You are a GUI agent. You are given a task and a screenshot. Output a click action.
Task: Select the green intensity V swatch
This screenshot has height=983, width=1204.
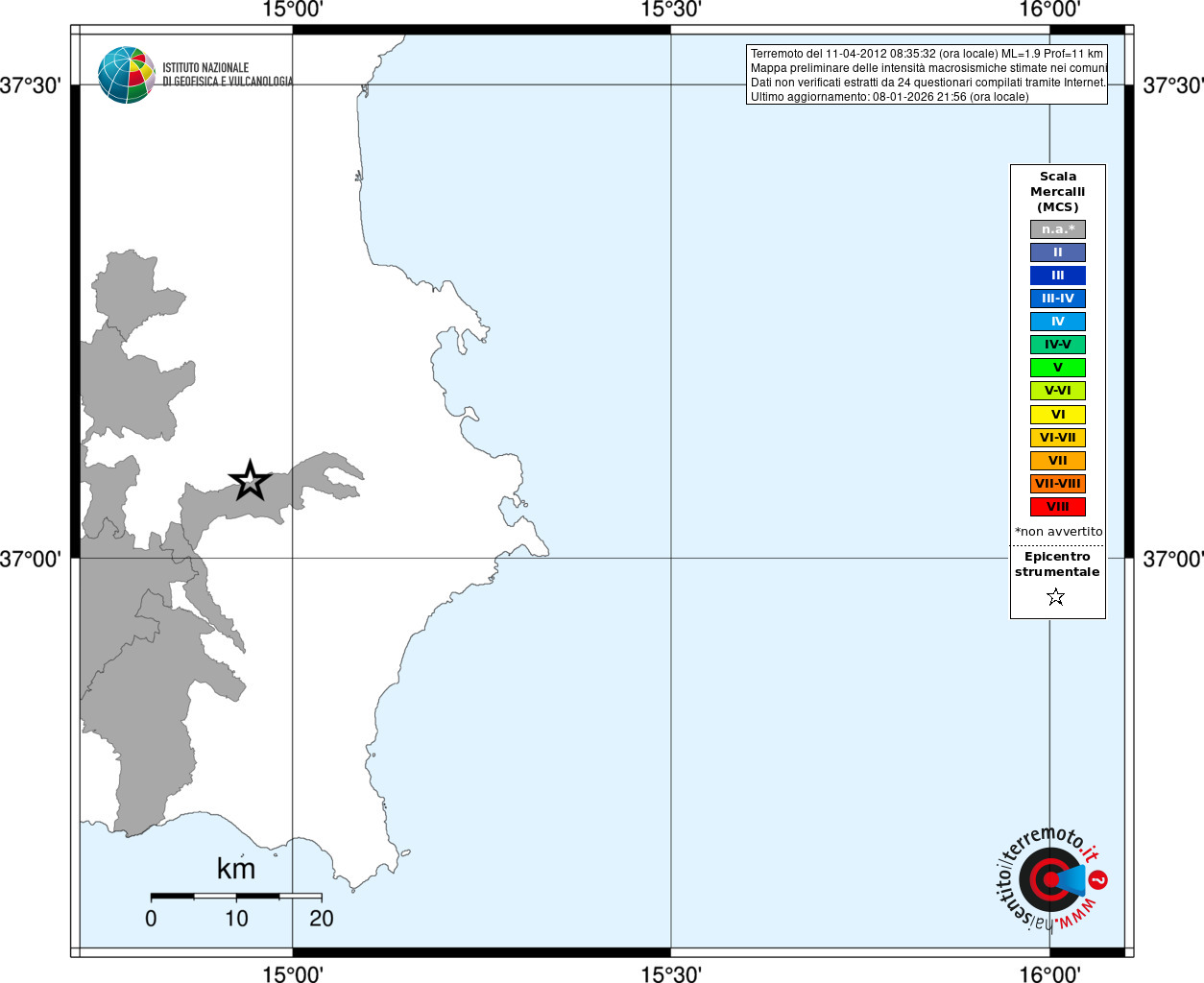1058,368
